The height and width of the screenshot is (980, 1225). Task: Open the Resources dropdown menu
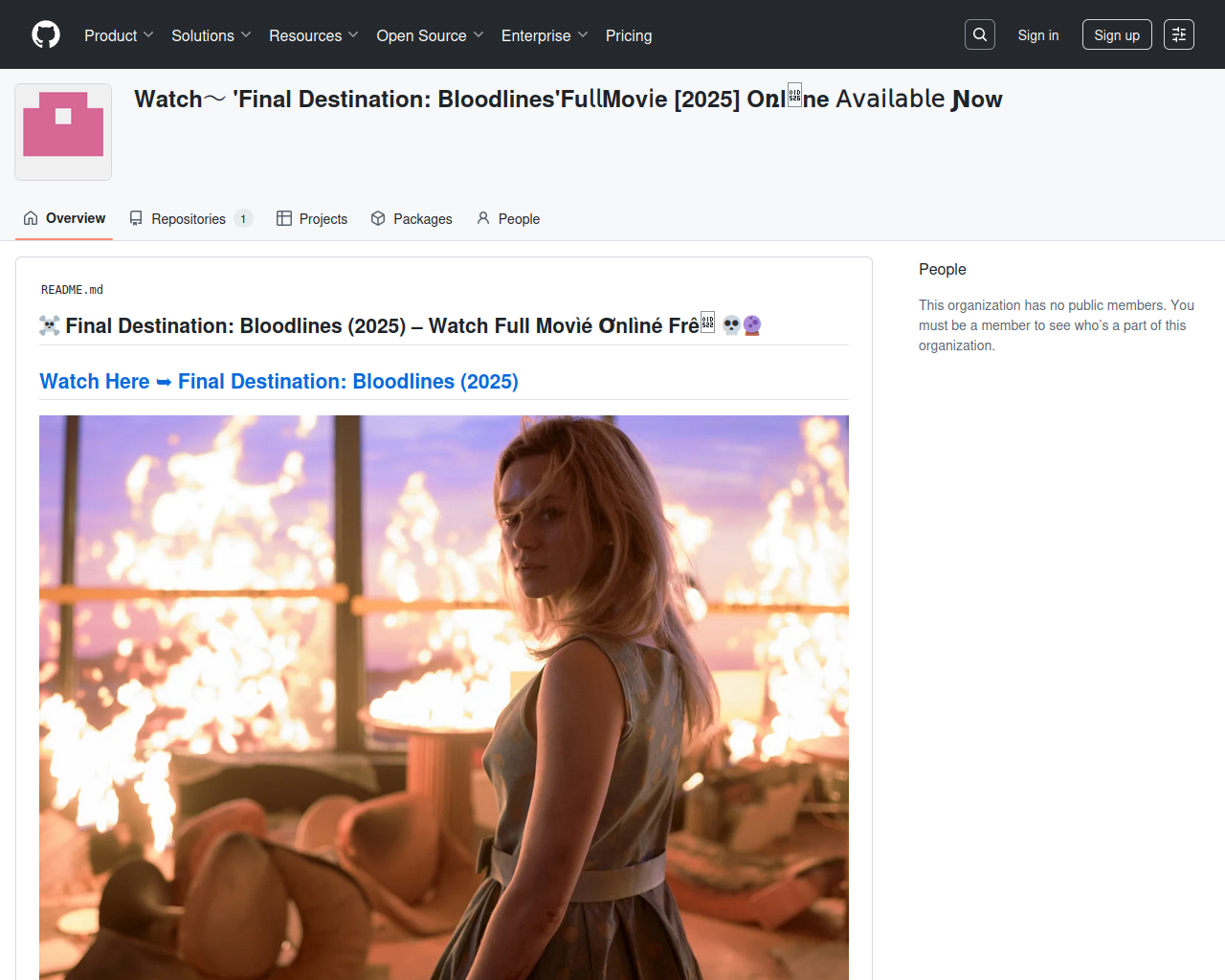click(313, 35)
